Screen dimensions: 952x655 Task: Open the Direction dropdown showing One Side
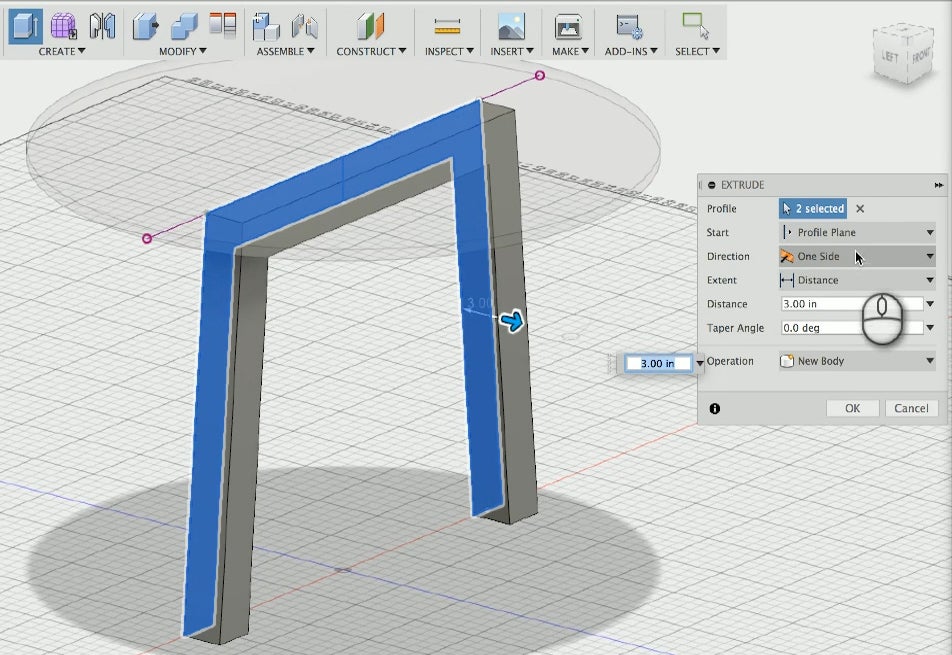click(x=857, y=256)
